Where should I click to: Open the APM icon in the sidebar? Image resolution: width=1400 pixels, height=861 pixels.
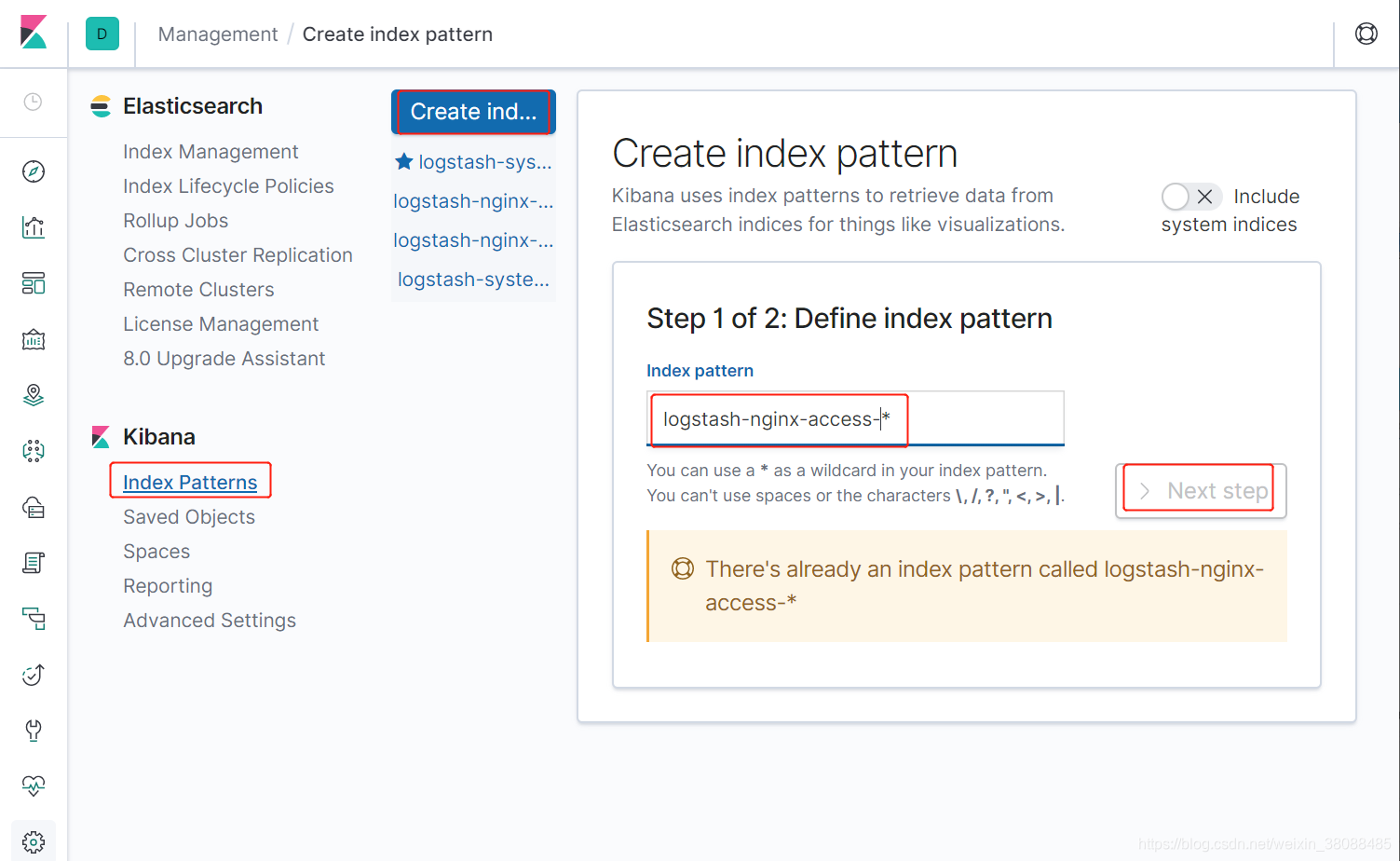click(34, 619)
